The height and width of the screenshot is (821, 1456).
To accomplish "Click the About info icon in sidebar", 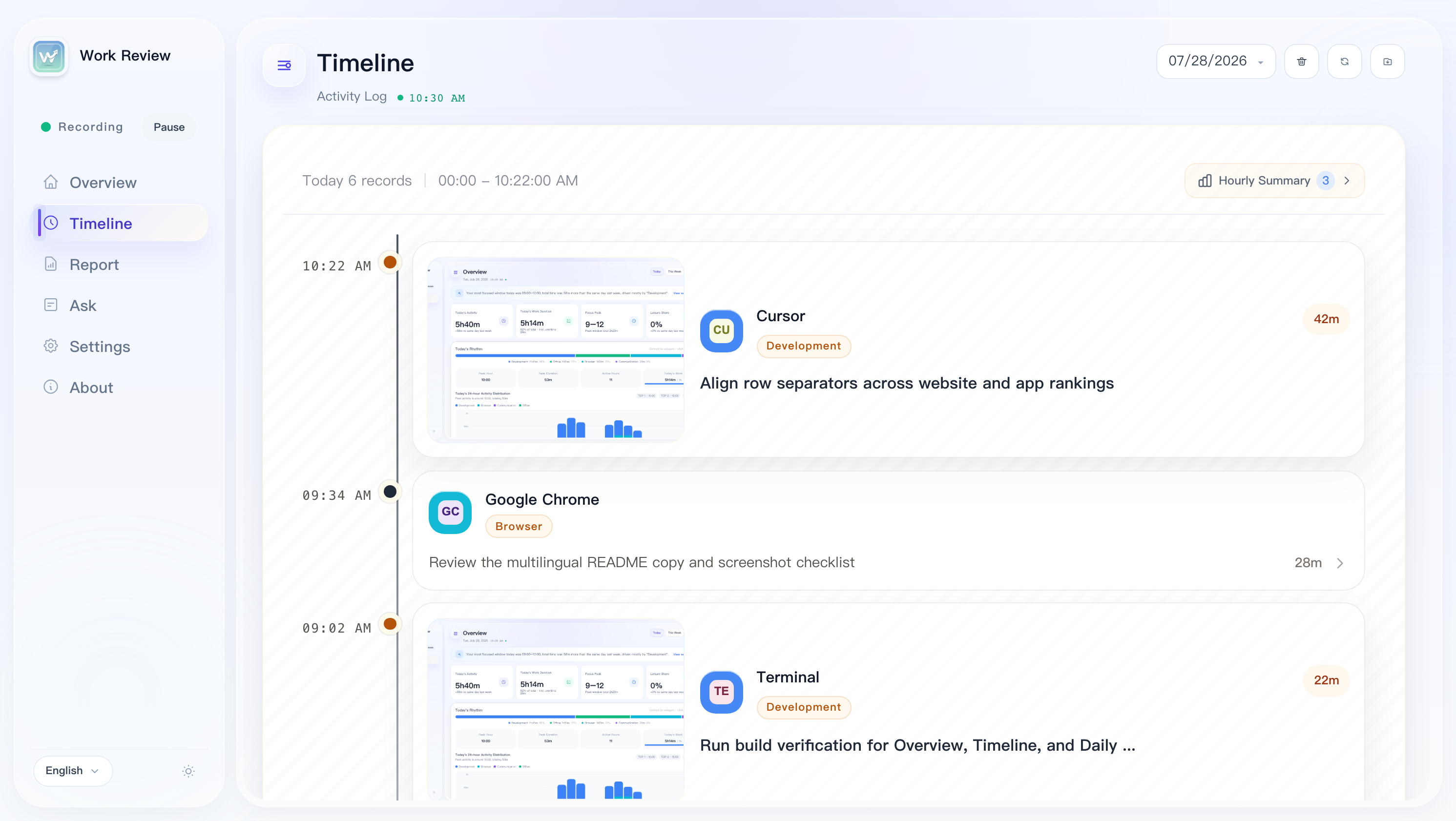I will pos(51,387).
